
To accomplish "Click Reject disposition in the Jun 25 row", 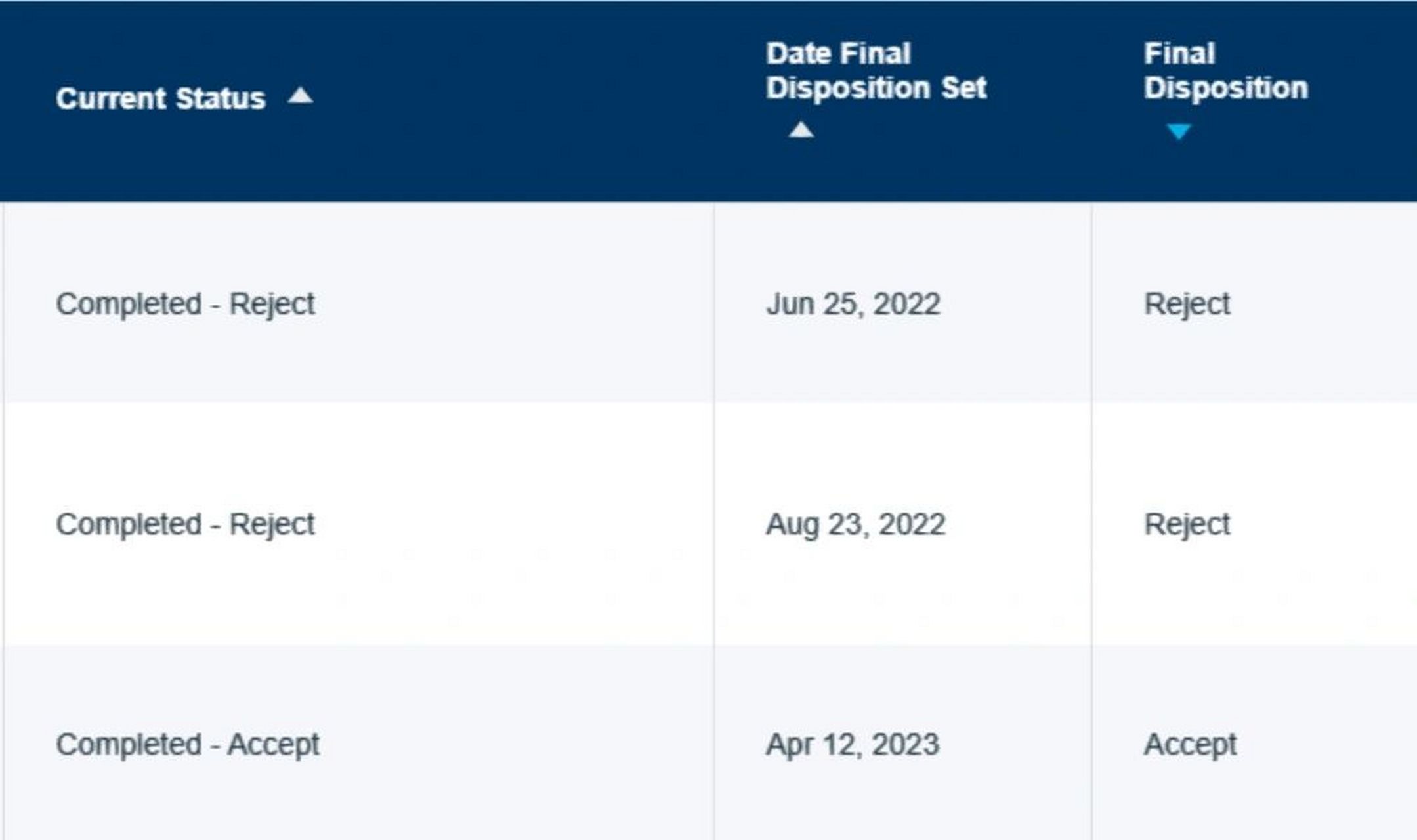I will point(1187,304).
